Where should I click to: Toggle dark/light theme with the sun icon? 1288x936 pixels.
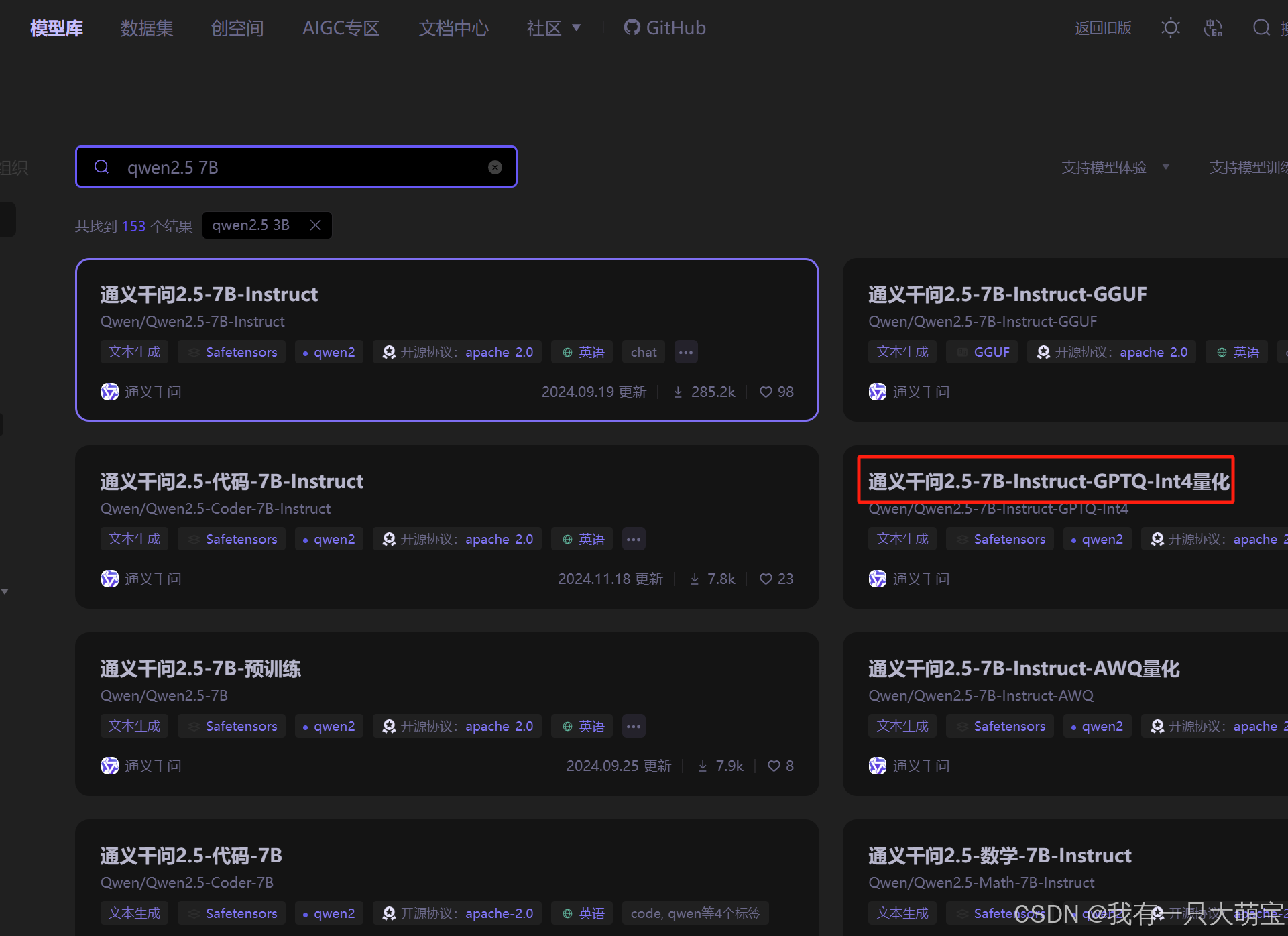click(x=1170, y=27)
